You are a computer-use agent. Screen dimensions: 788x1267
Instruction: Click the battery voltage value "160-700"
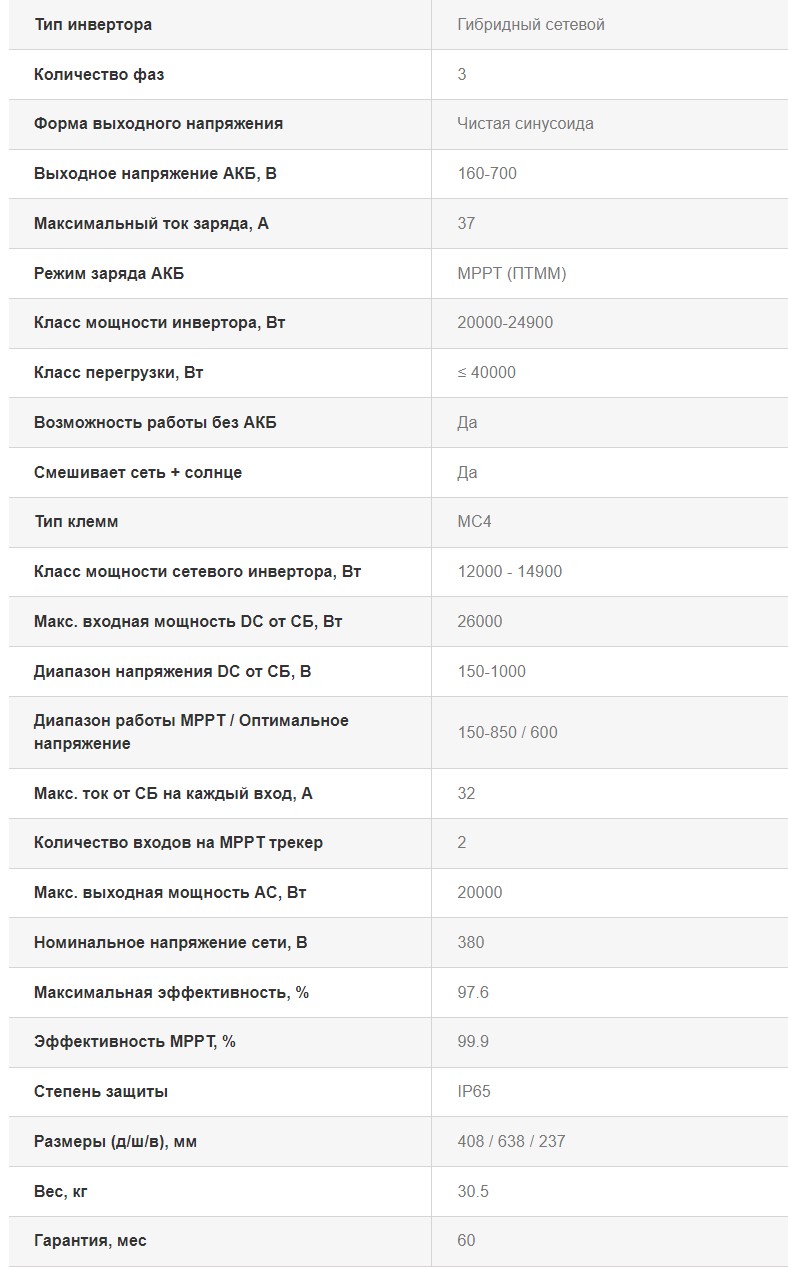coord(487,174)
